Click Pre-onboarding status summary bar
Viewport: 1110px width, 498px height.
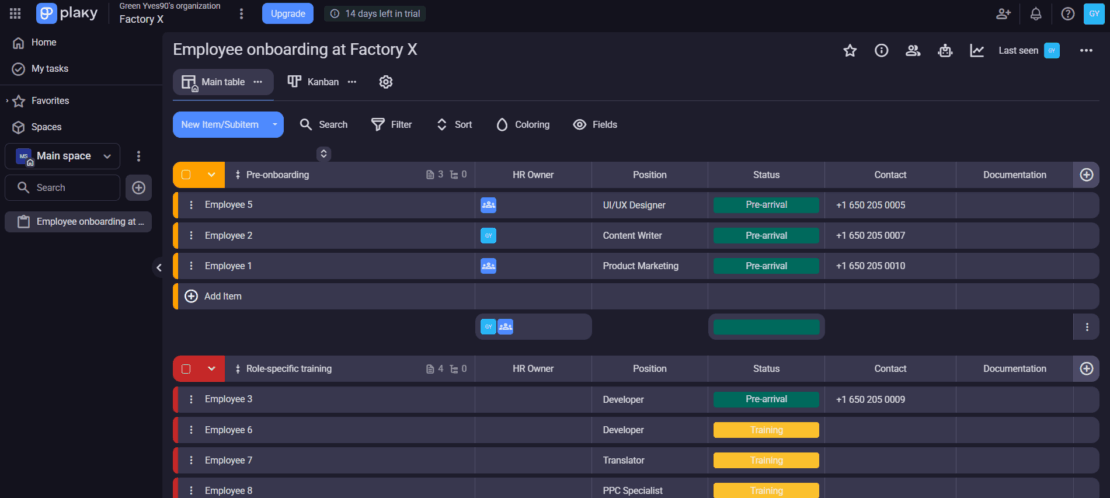pos(766,327)
